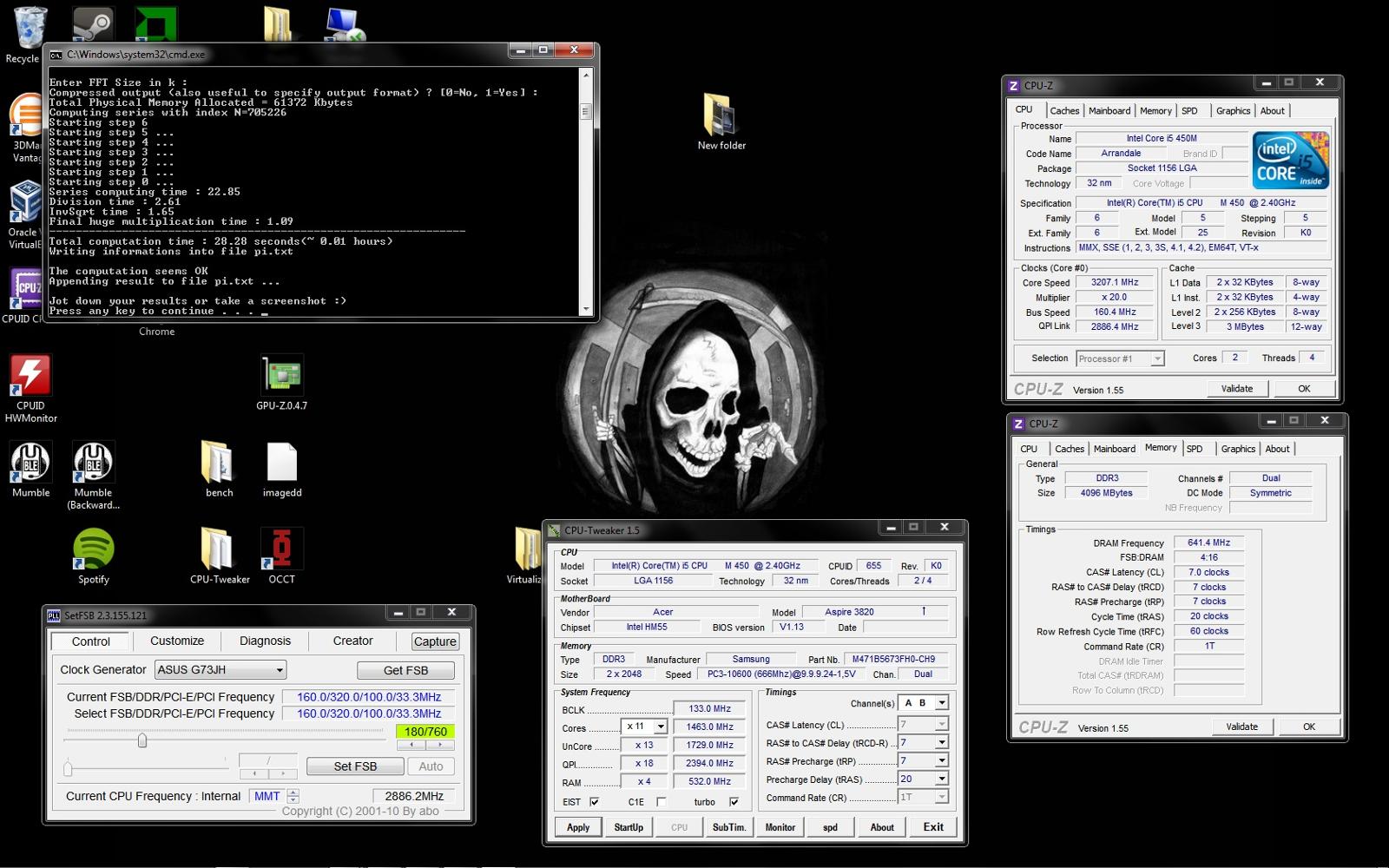
Task: Open the CAS# Latency (CL) dropdown in CPU-Tweaker
Action: click(923, 724)
